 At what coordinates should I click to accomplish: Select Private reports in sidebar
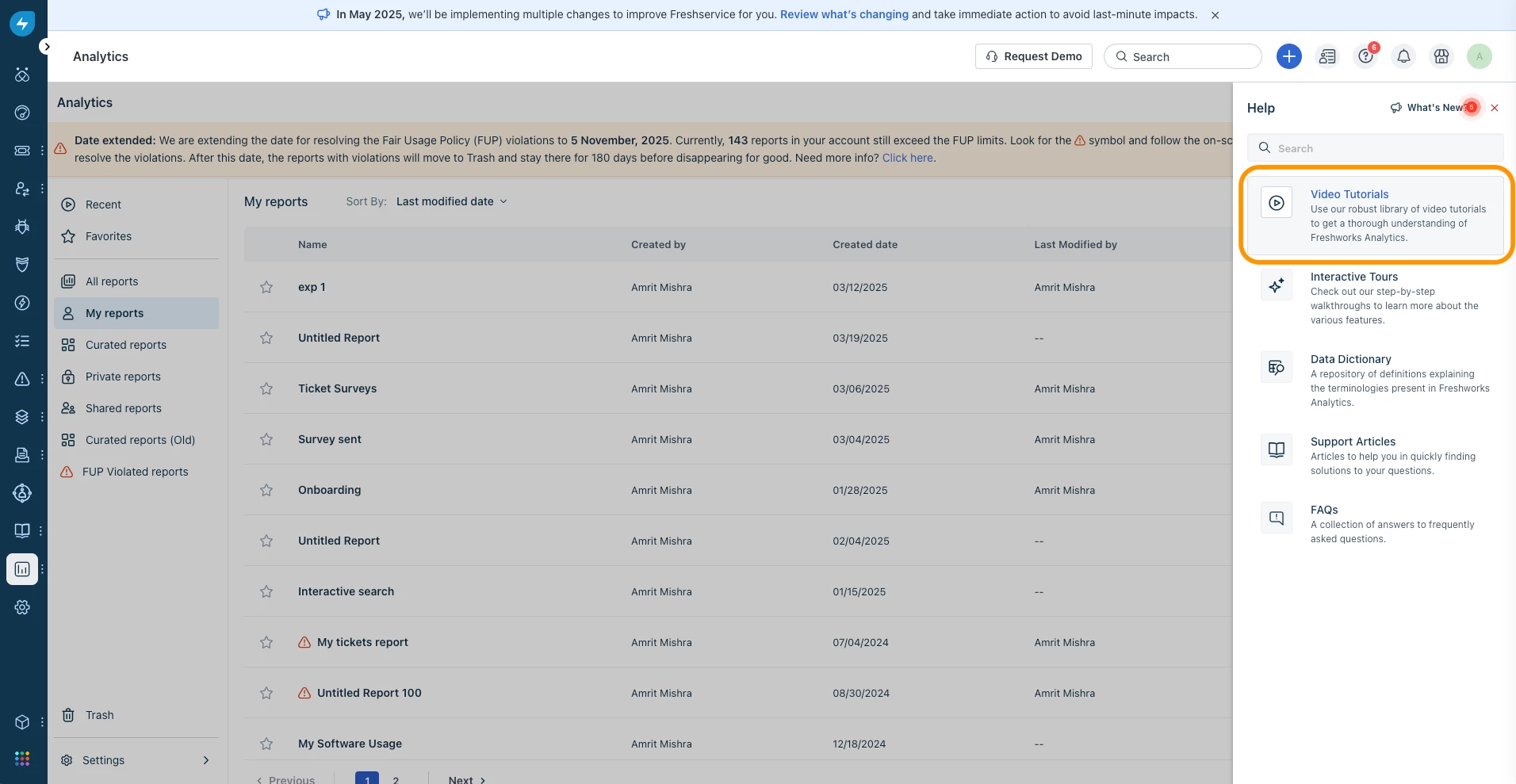[x=136, y=377]
